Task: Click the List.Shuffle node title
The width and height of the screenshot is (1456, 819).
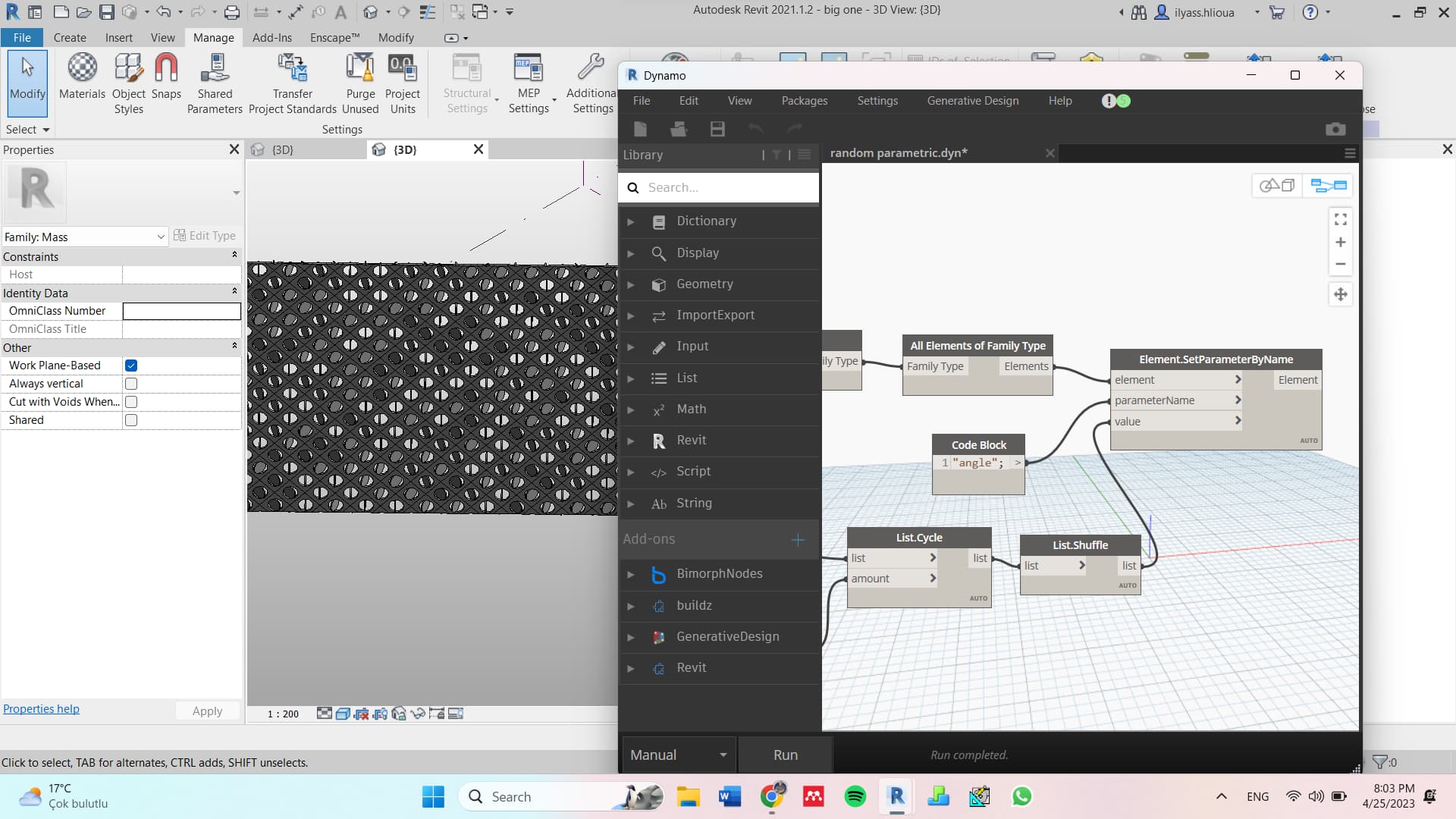Action: coord(1080,544)
